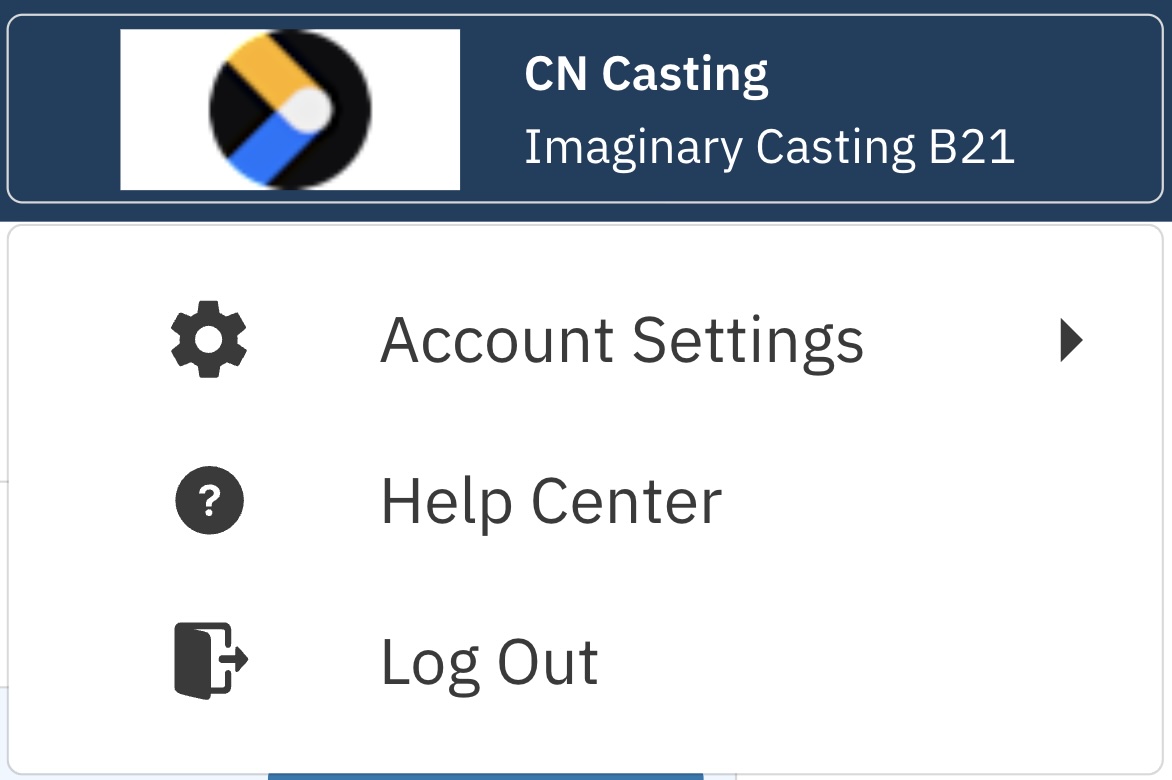
Task: Click the "Log Out" text label
Action: (489, 661)
